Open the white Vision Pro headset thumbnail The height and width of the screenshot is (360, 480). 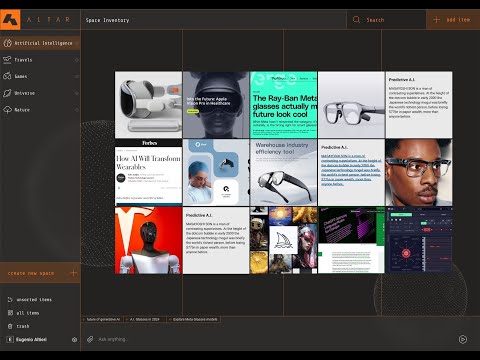[x=148, y=105]
